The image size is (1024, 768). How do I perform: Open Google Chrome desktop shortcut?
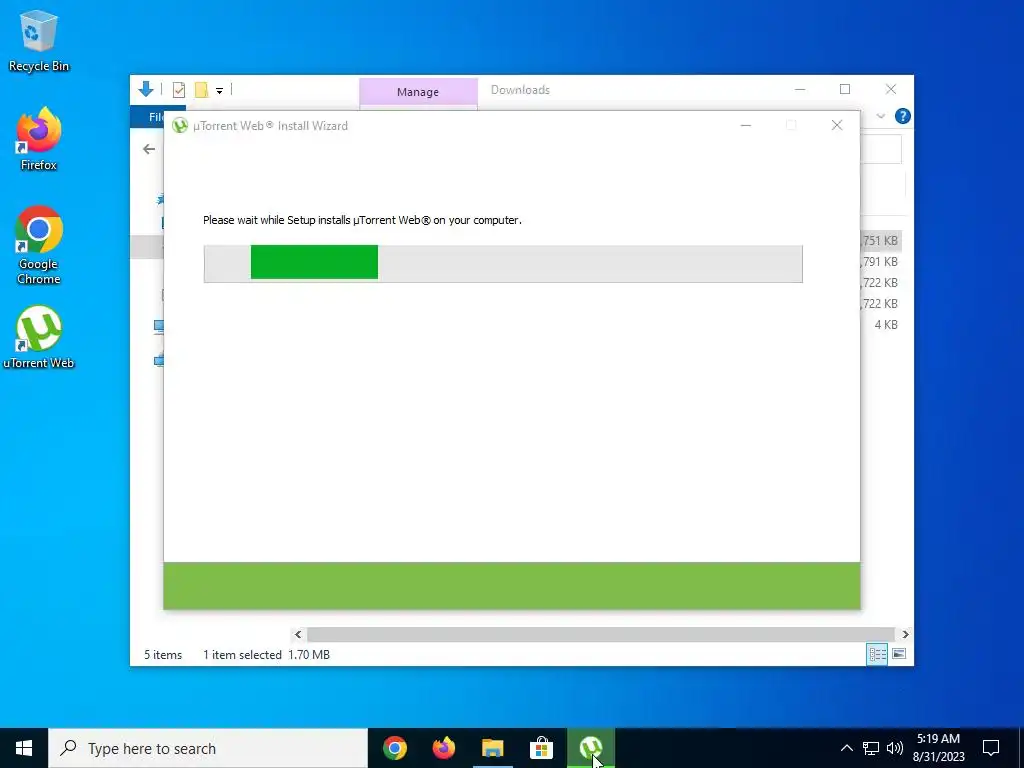(39, 246)
